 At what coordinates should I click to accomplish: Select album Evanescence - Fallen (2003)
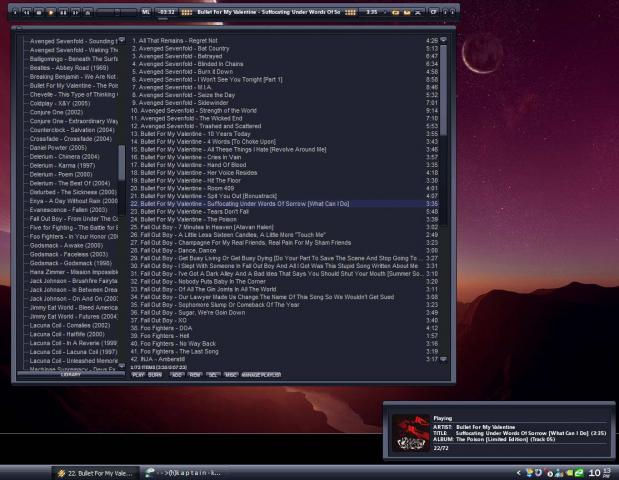coord(68,210)
